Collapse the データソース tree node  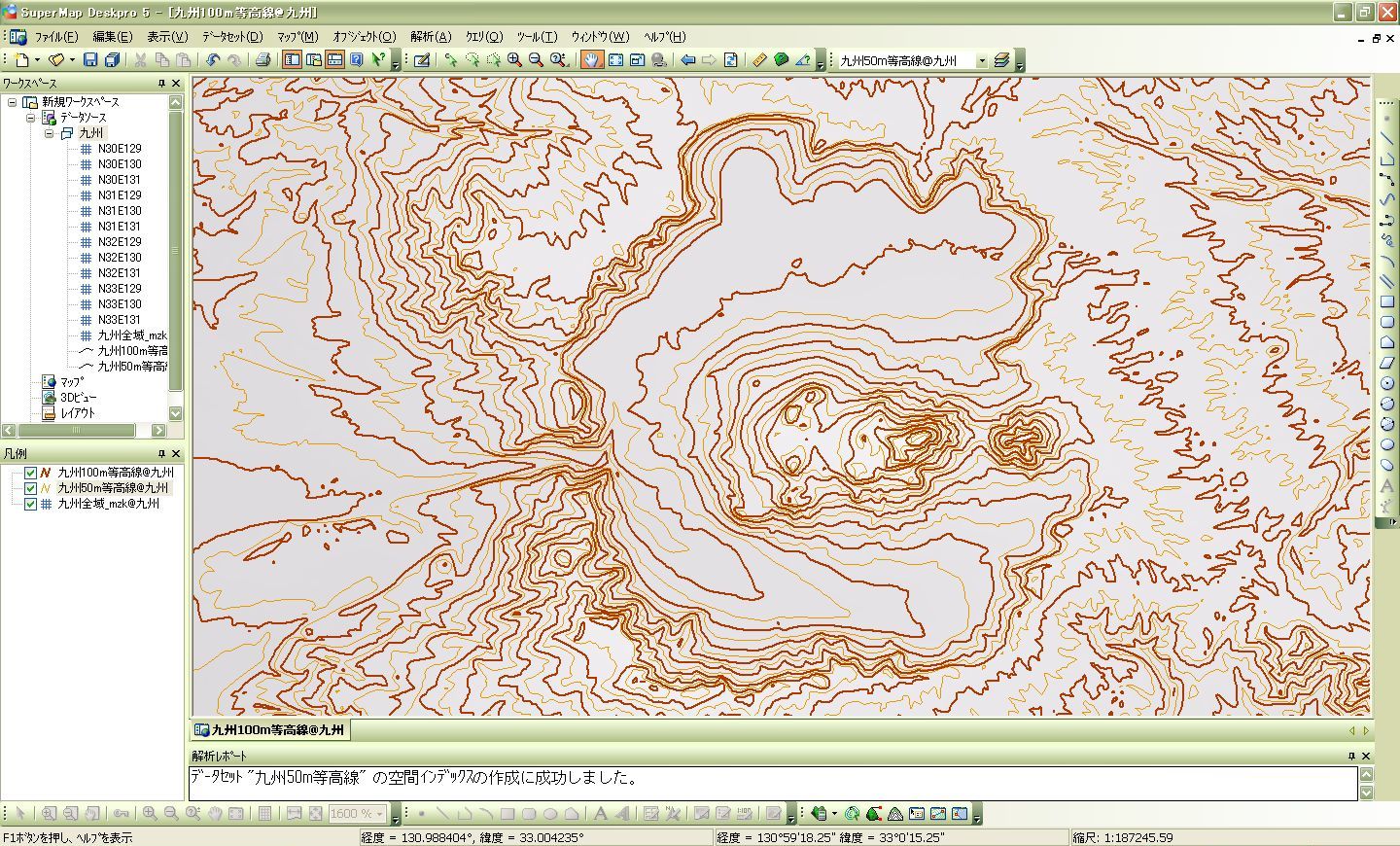pyautogui.click(x=30, y=118)
